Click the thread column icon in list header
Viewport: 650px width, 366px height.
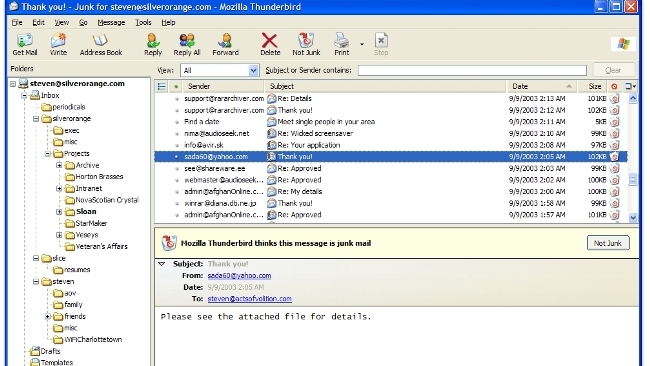[x=162, y=86]
